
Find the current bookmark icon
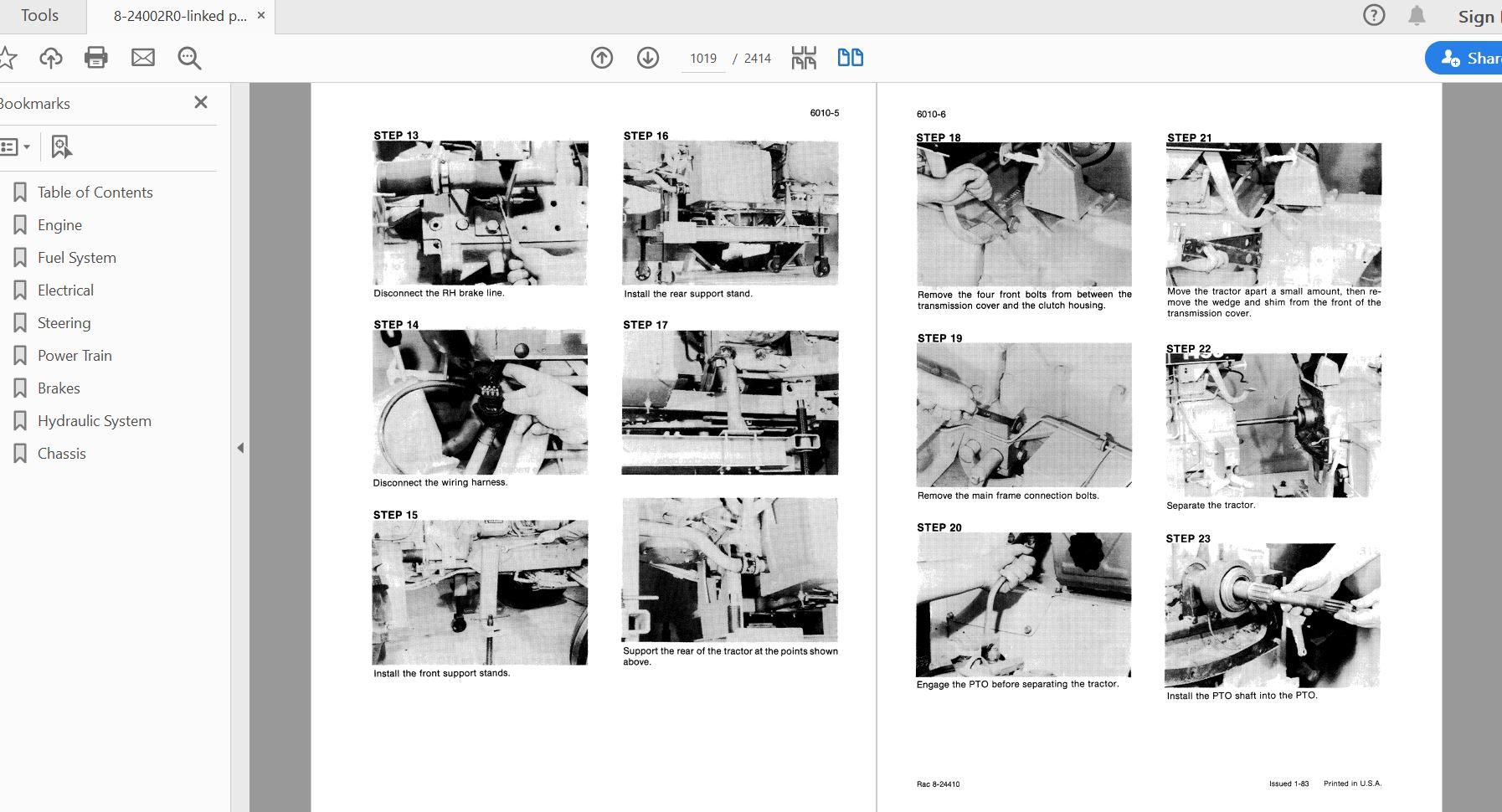click(x=61, y=147)
